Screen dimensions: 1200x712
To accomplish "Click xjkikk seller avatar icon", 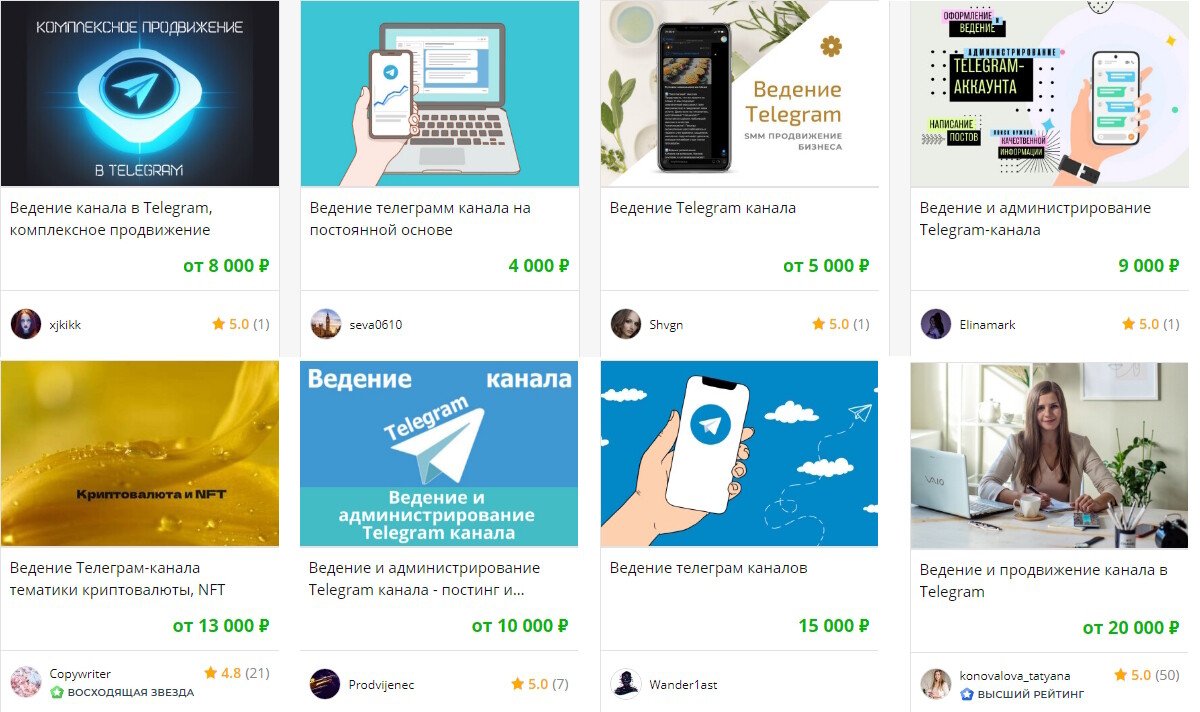I will point(26,324).
